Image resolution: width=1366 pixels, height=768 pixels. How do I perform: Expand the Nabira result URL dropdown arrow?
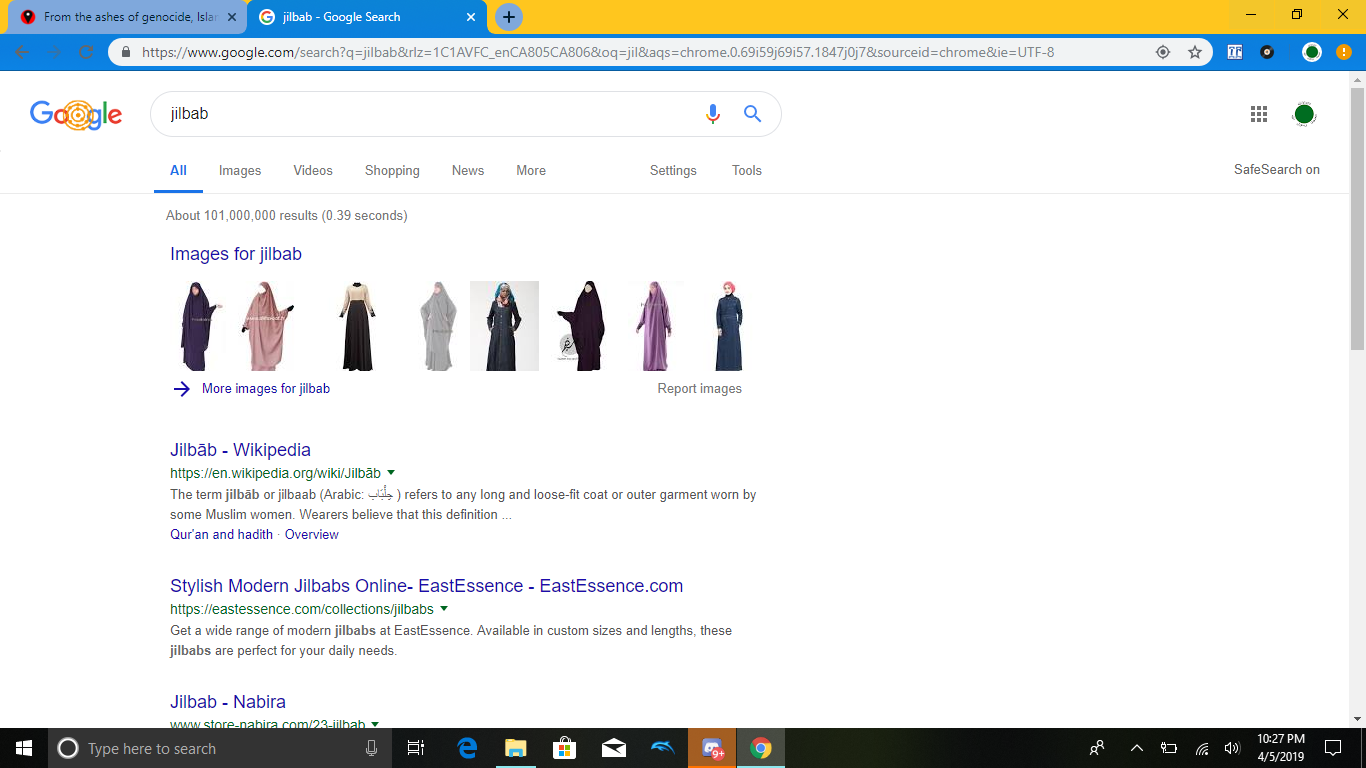tap(375, 723)
